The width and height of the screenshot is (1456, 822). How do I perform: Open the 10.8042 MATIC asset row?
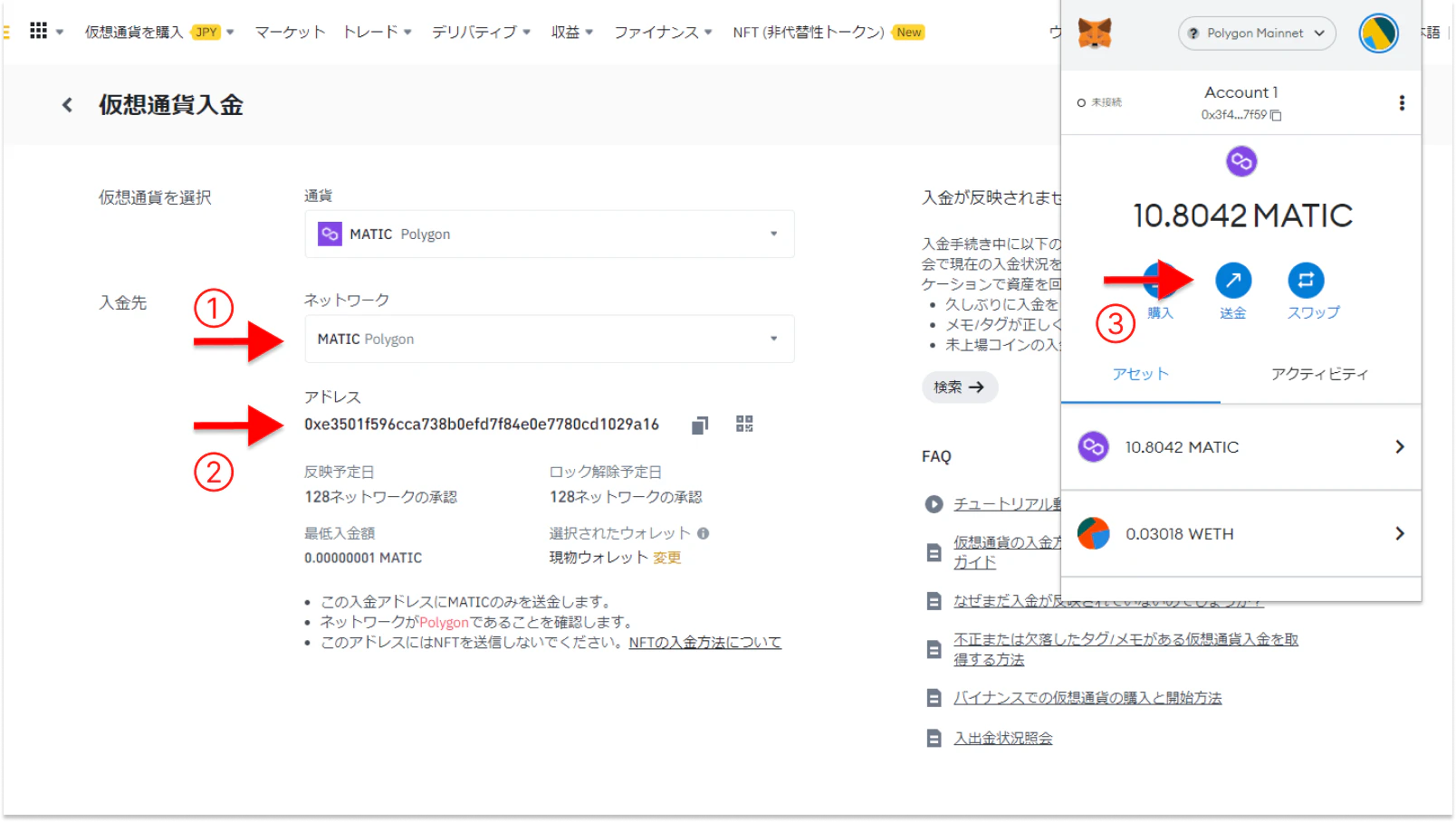click(x=1240, y=447)
